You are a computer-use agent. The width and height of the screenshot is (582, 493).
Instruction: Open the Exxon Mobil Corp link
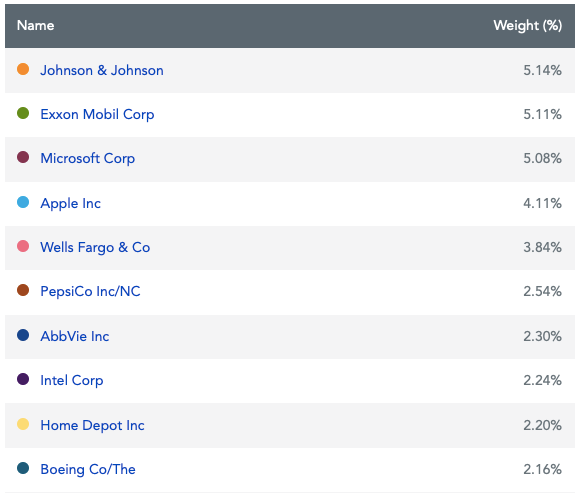pos(97,114)
